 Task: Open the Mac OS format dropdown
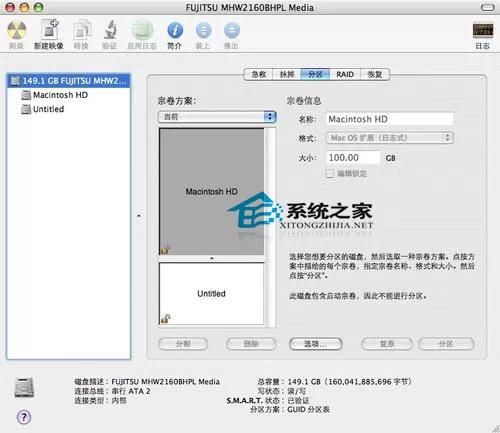(389, 138)
